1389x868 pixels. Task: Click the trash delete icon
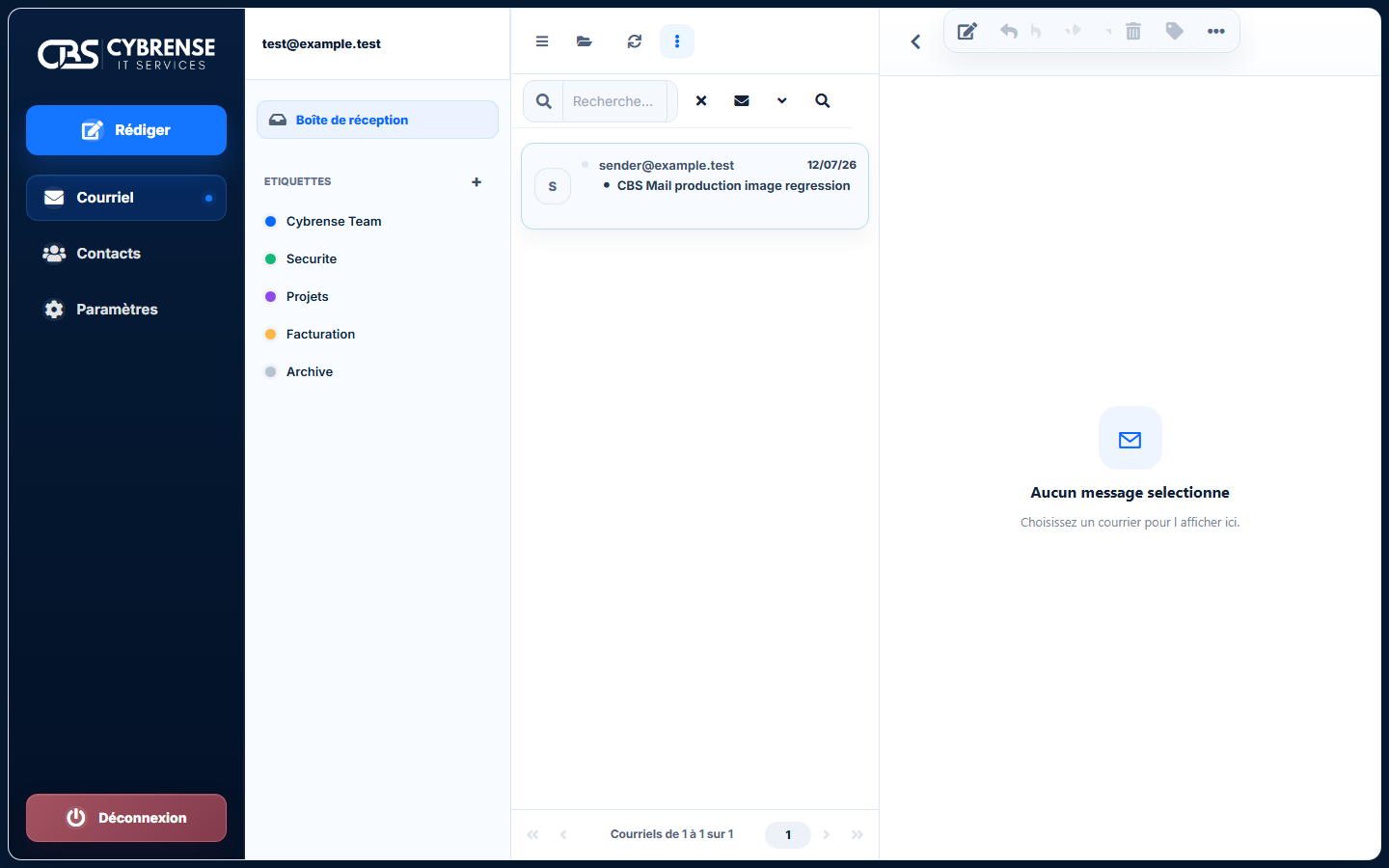1133,31
